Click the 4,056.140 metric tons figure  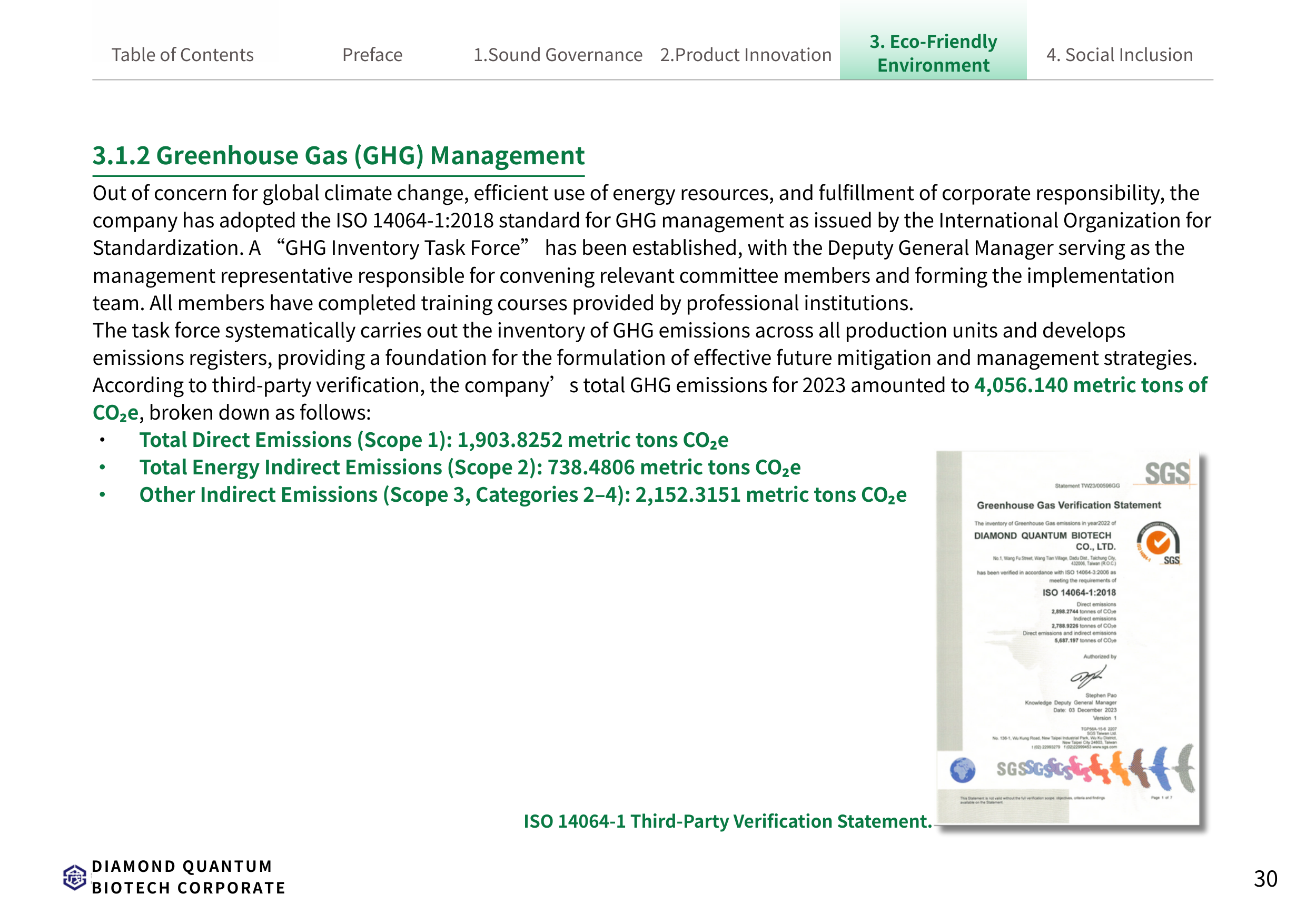point(1090,385)
